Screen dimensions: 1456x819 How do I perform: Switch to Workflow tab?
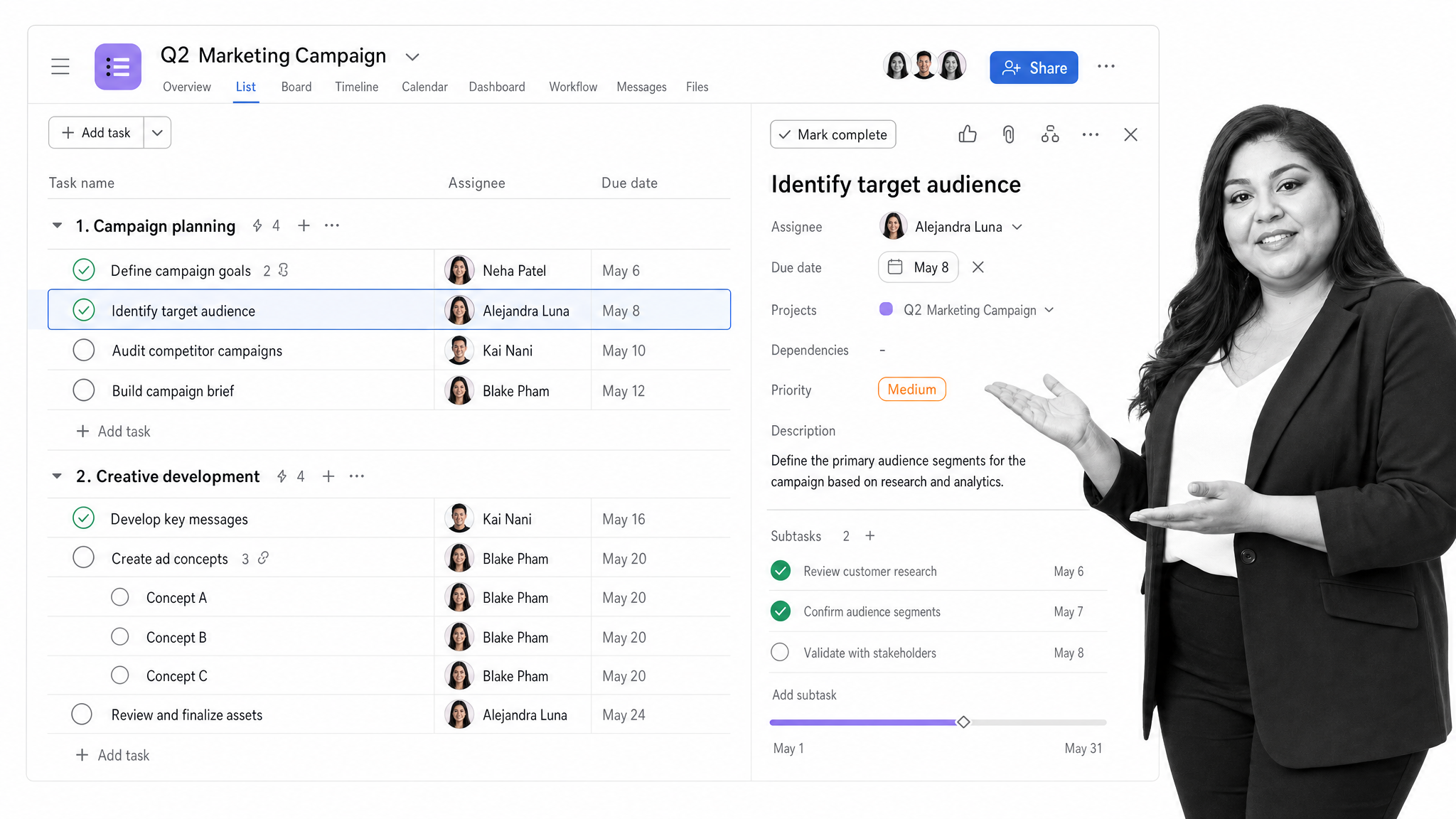[573, 87]
